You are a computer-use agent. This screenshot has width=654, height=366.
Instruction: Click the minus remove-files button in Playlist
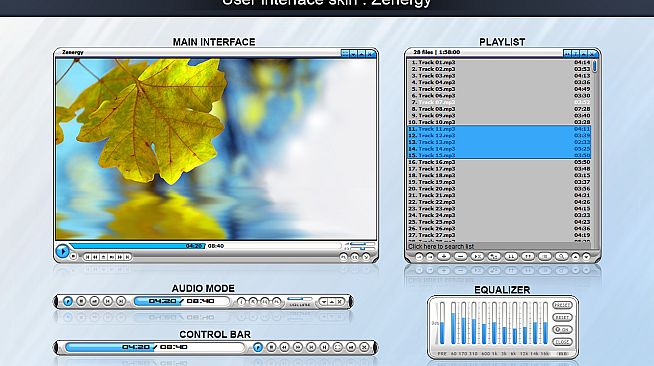[x=460, y=256]
